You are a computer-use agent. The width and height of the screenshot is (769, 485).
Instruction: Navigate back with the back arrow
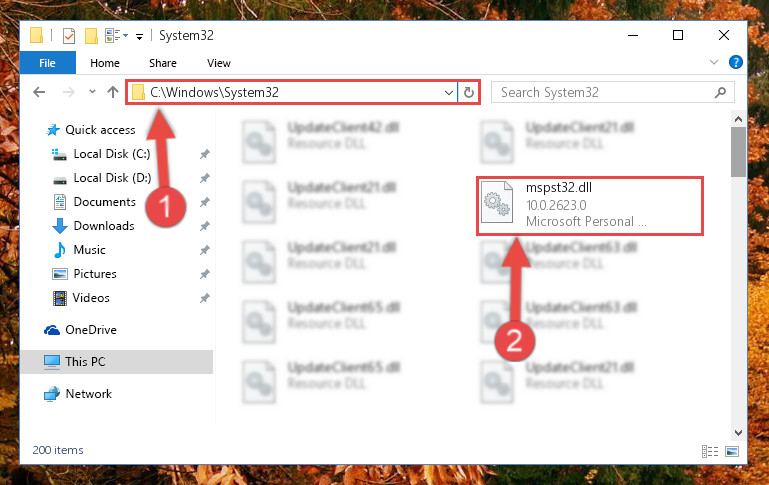click(x=39, y=92)
